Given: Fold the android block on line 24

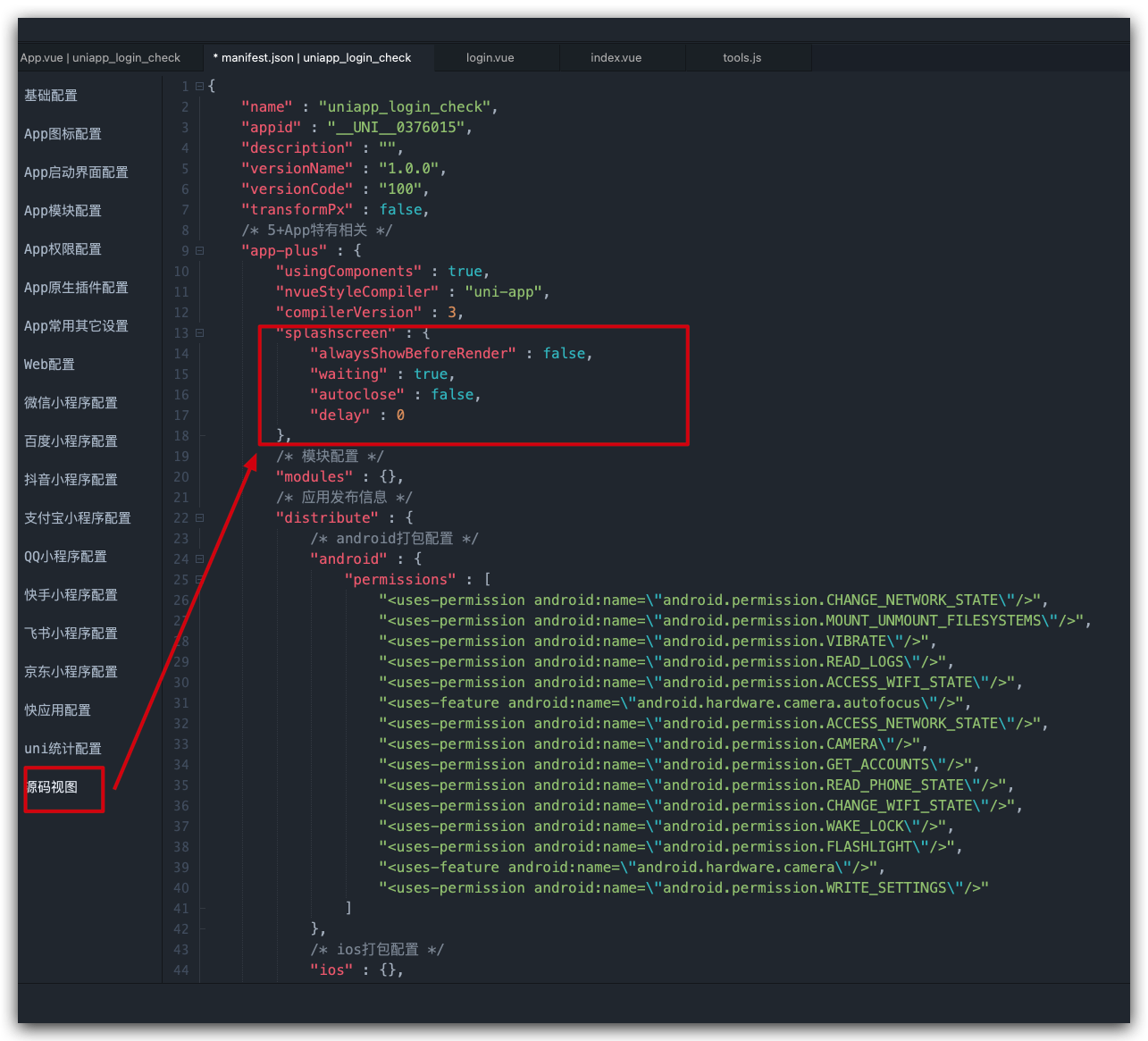Looking at the screenshot, I should [x=199, y=559].
